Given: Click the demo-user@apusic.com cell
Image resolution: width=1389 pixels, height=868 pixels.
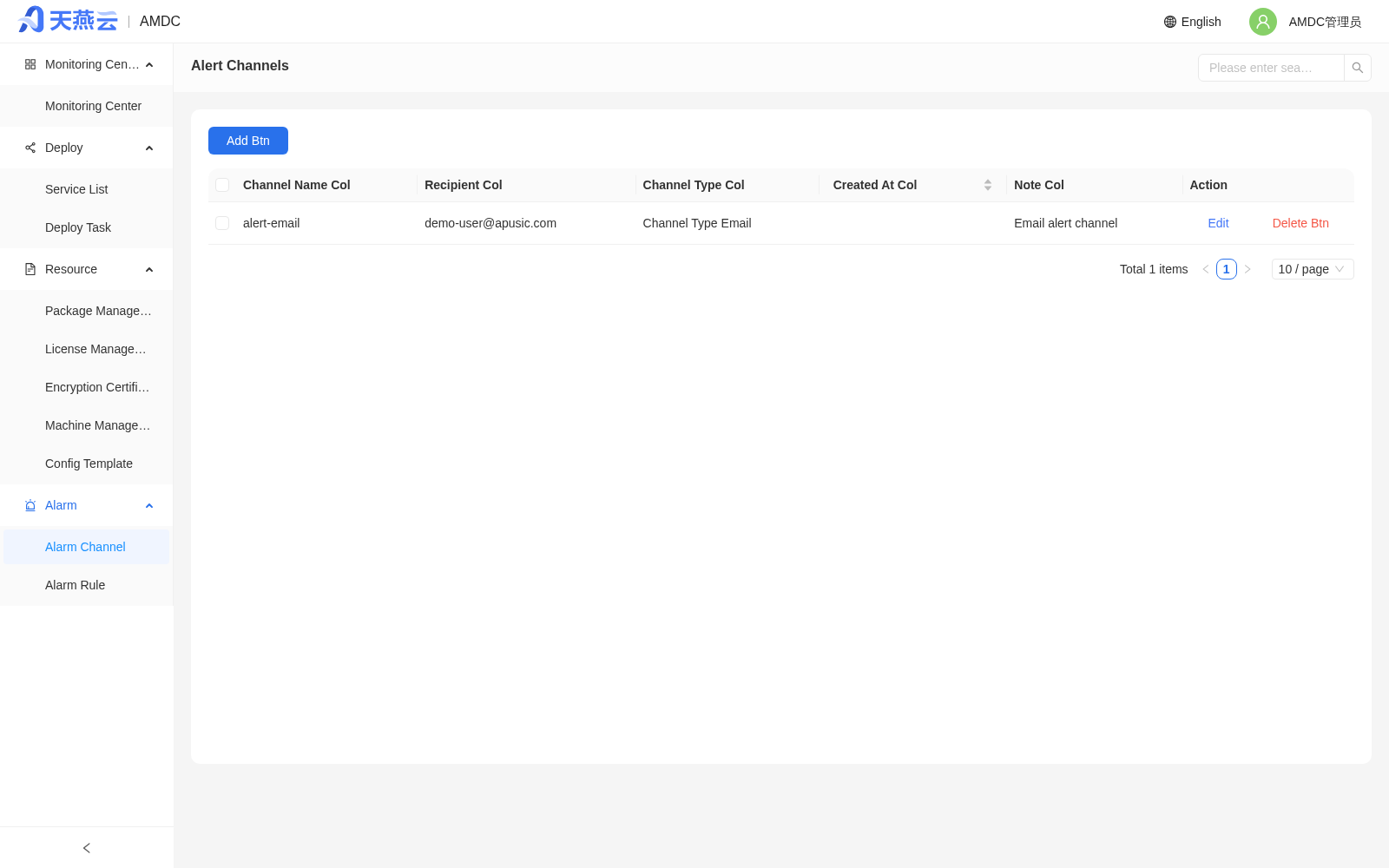Looking at the screenshot, I should (x=490, y=223).
